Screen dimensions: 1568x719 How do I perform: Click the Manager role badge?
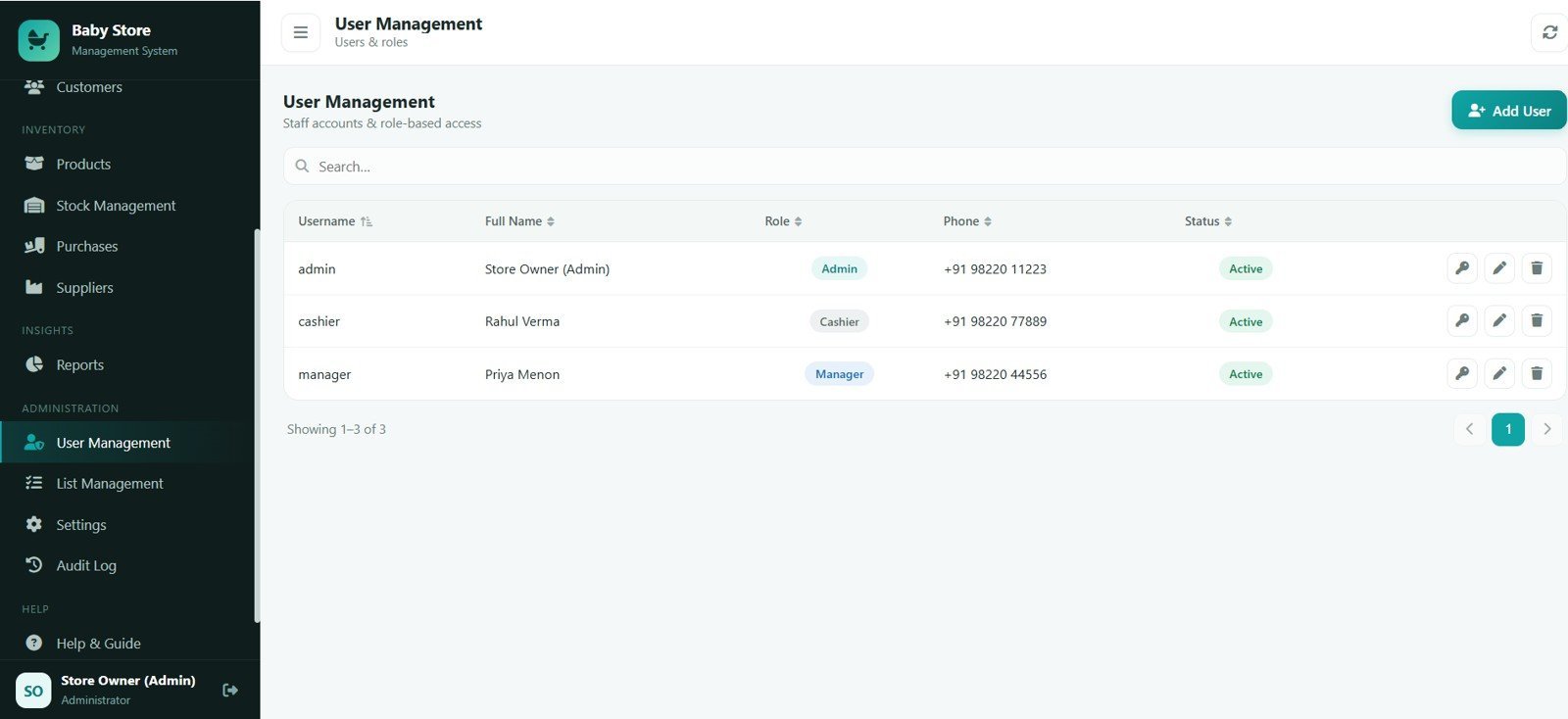839,374
